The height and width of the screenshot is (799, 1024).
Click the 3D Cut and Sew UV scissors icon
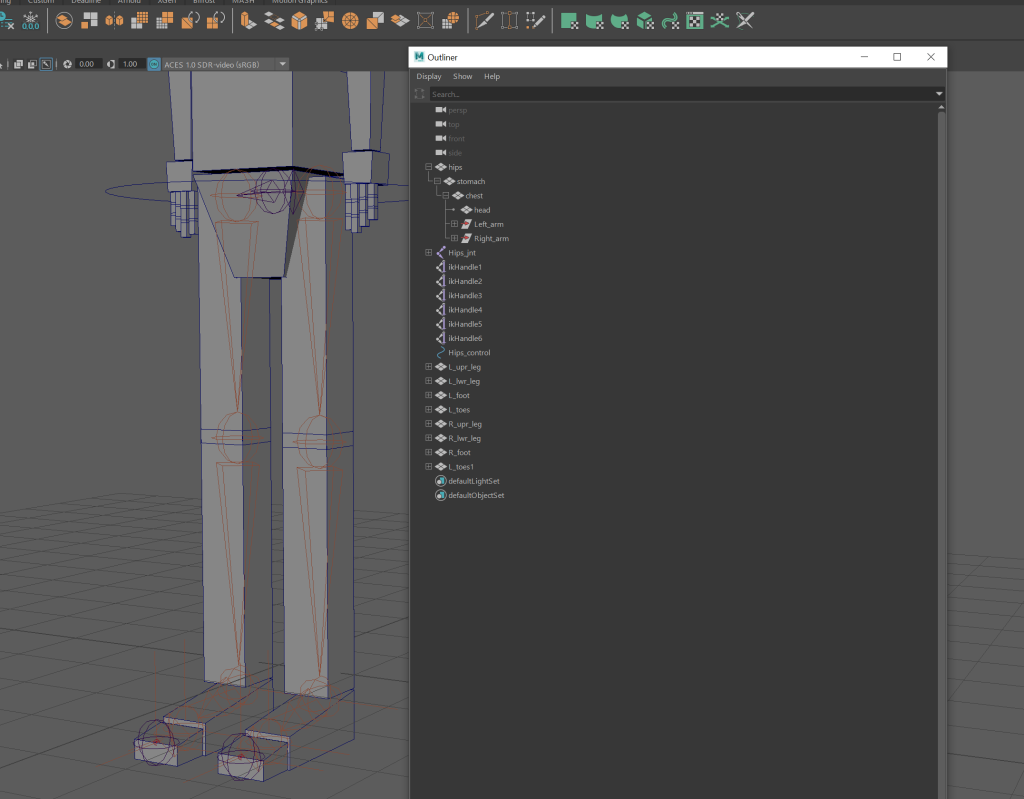click(745, 21)
